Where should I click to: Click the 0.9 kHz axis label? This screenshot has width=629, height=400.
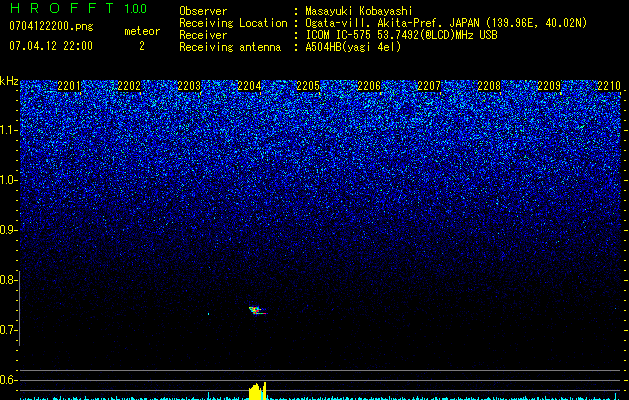[x=9, y=230]
